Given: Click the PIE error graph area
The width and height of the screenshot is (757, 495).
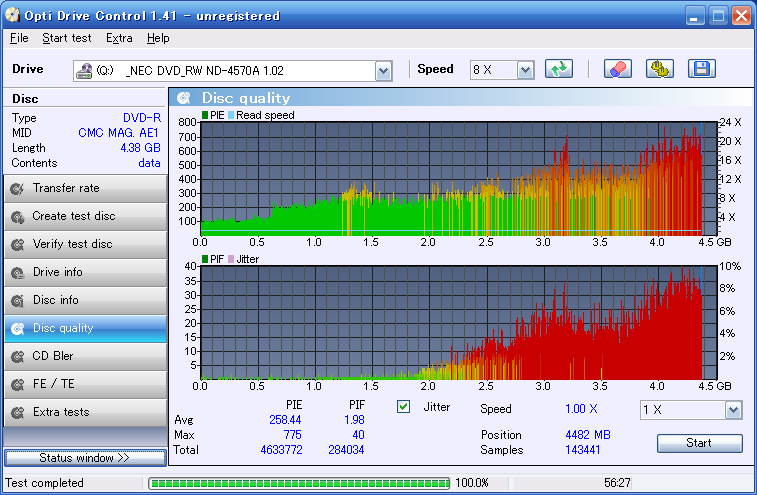Looking at the screenshot, I should coord(458,179).
